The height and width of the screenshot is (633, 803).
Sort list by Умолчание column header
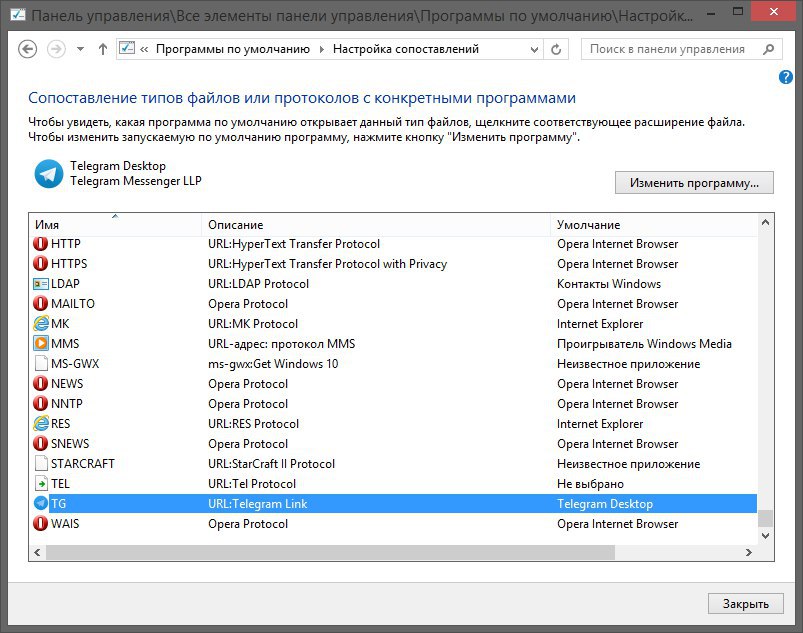653,225
